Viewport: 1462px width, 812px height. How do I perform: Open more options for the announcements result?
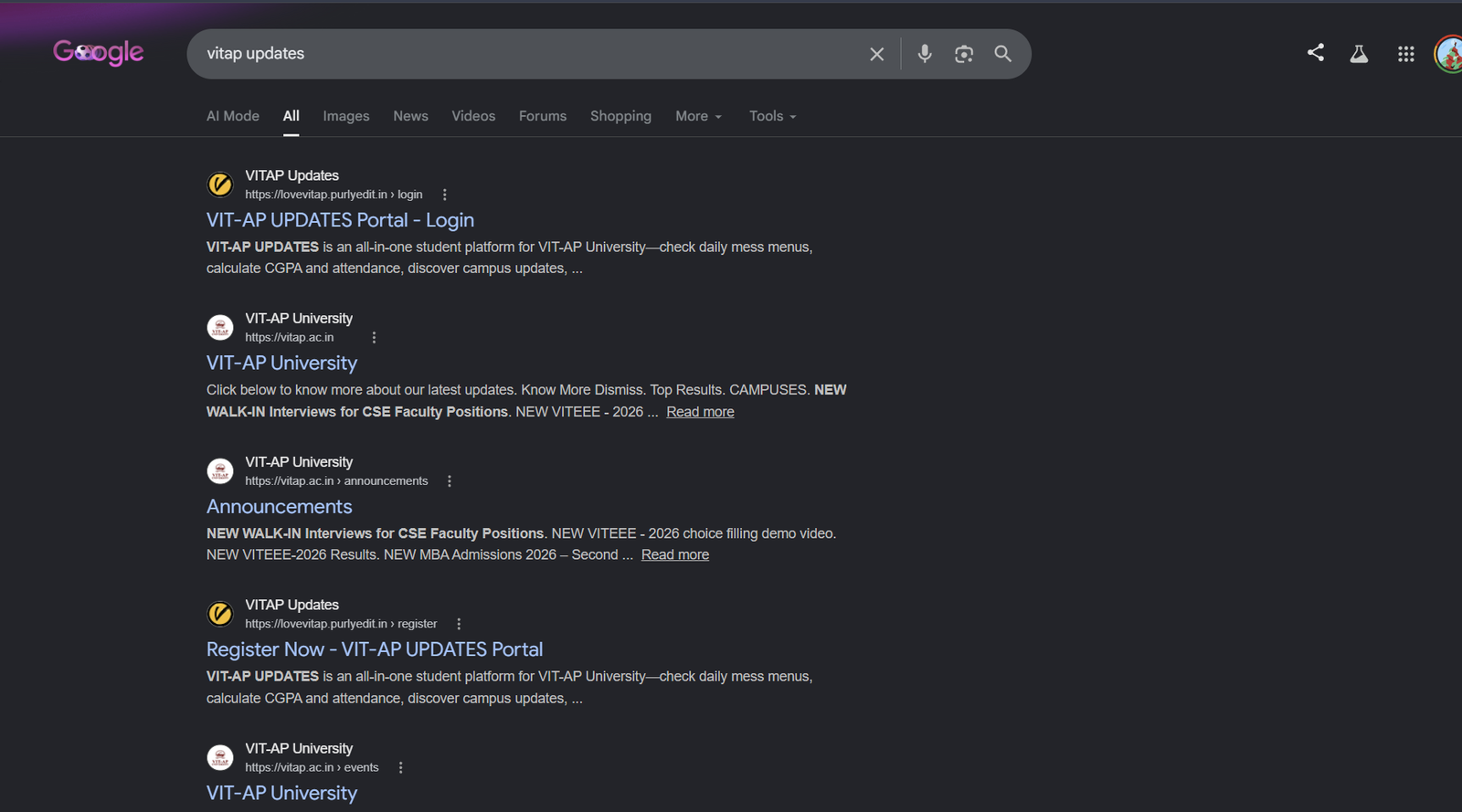[450, 481]
